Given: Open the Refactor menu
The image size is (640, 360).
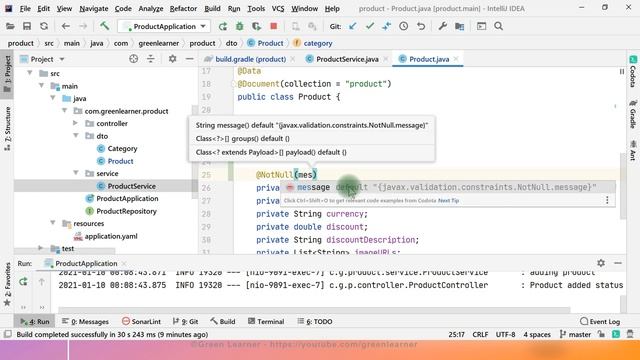Looking at the screenshot, I should [x=183, y=9].
